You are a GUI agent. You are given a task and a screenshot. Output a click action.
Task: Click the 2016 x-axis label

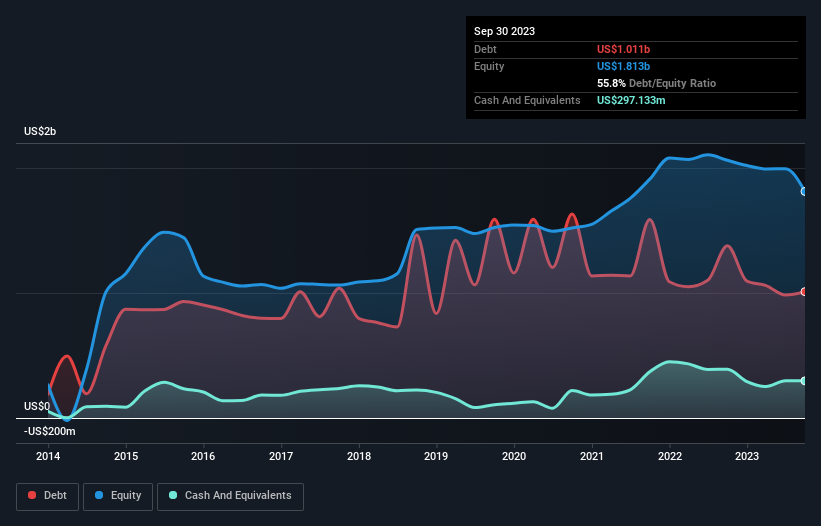[203, 456]
